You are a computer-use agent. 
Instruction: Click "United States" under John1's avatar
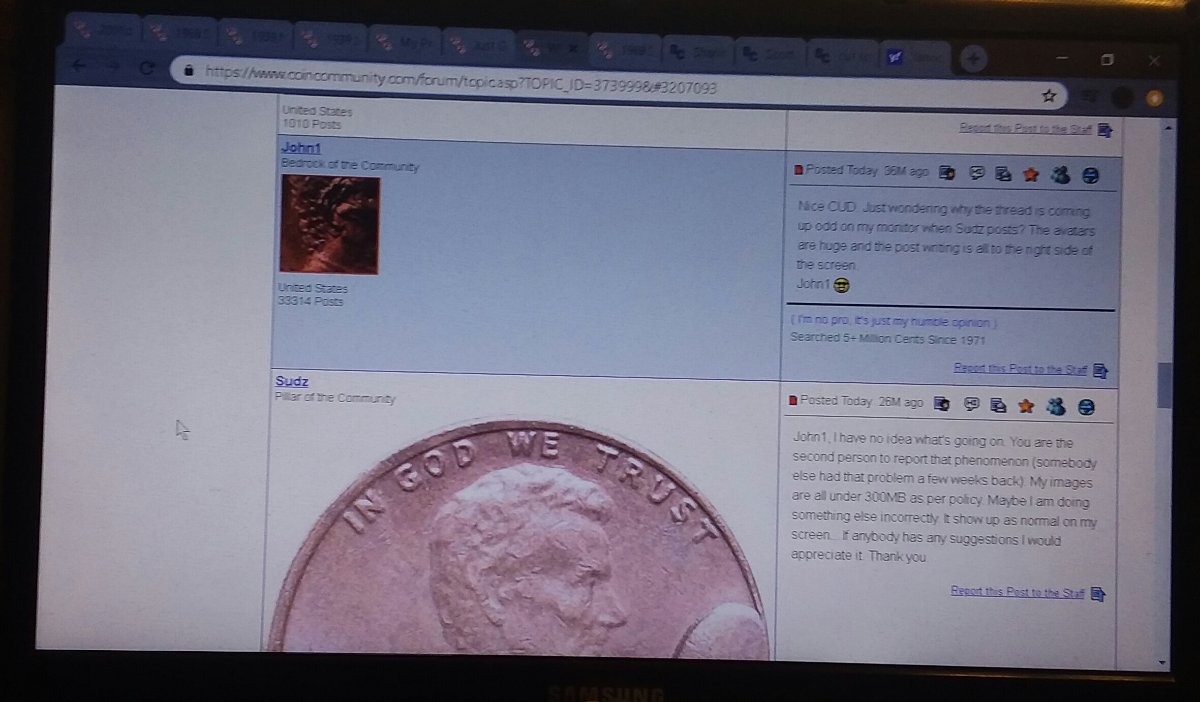tap(314, 288)
